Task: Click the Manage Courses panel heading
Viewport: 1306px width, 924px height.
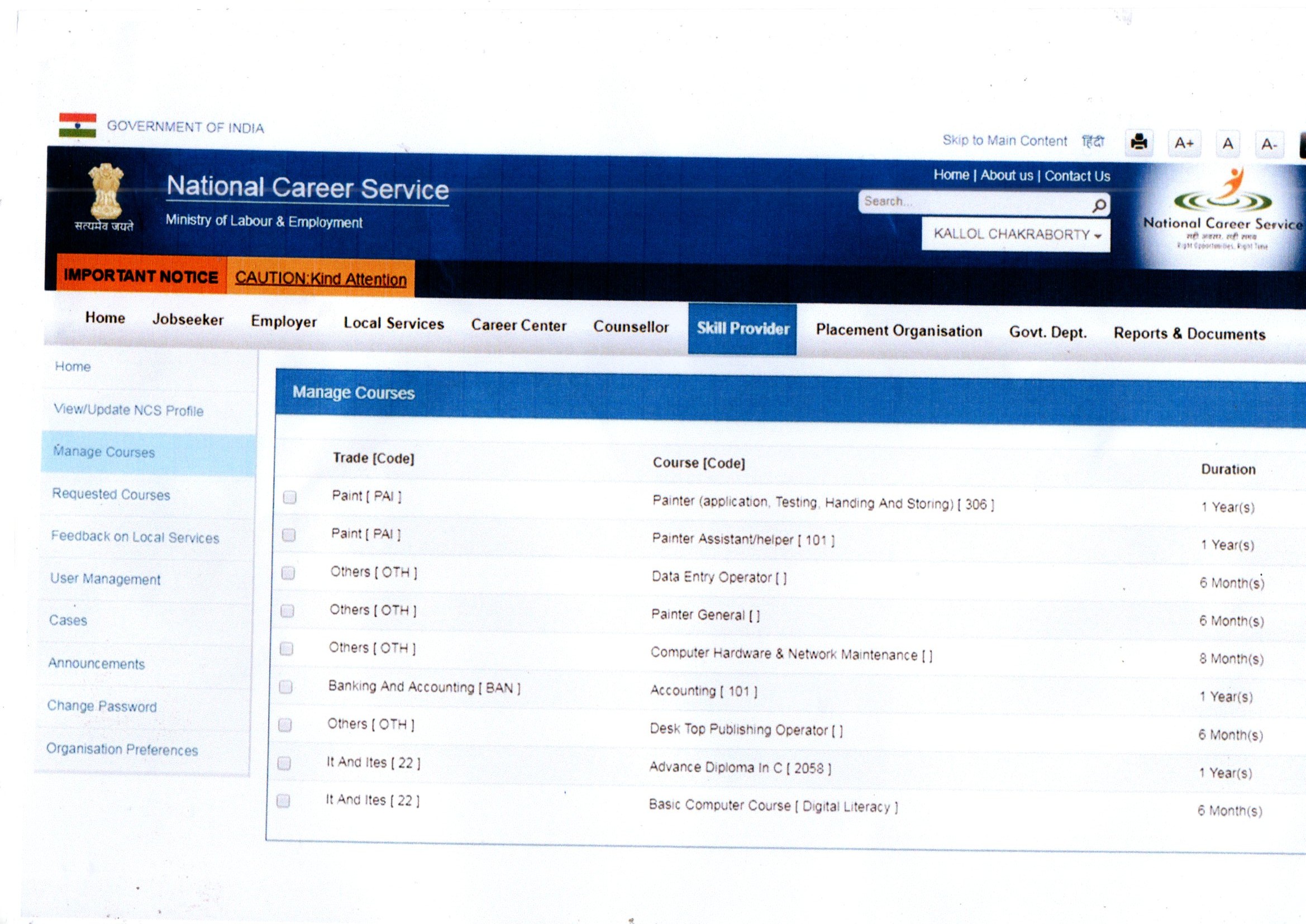Action: coord(353,393)
